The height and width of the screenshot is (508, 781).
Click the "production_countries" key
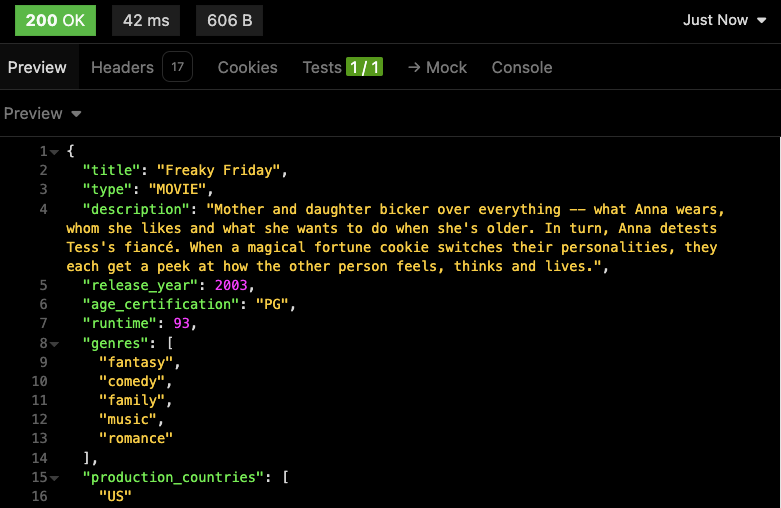[173, 477]
